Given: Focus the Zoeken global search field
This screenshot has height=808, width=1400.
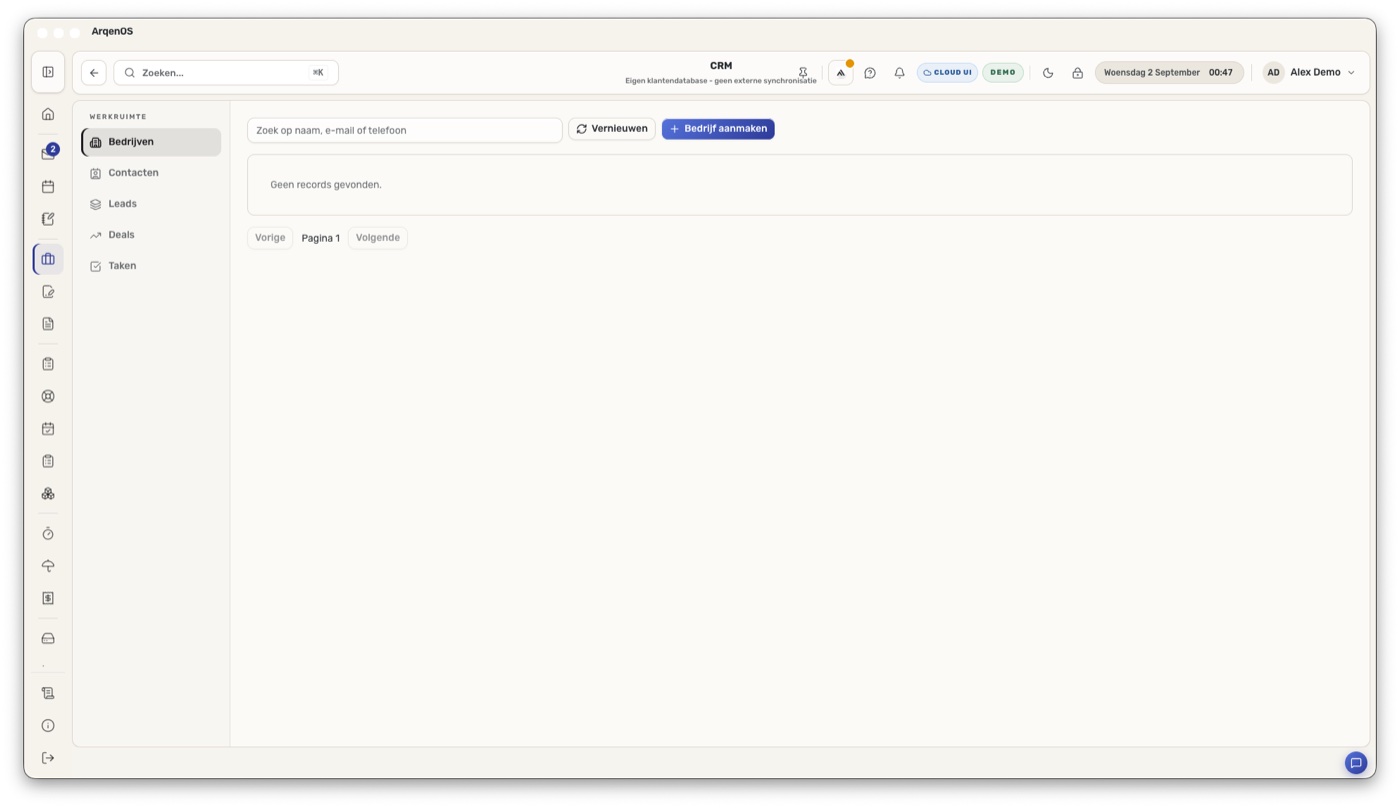Looking at the screenshot, I should coord(226,72).
